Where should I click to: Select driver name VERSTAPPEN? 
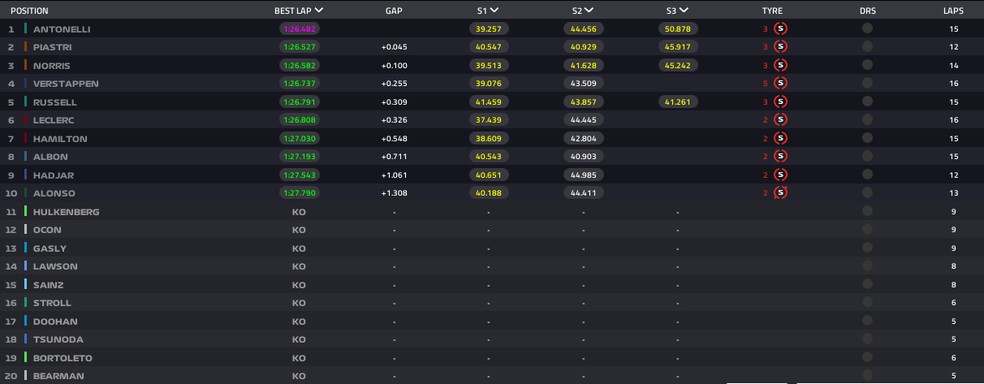coord(66,83)
